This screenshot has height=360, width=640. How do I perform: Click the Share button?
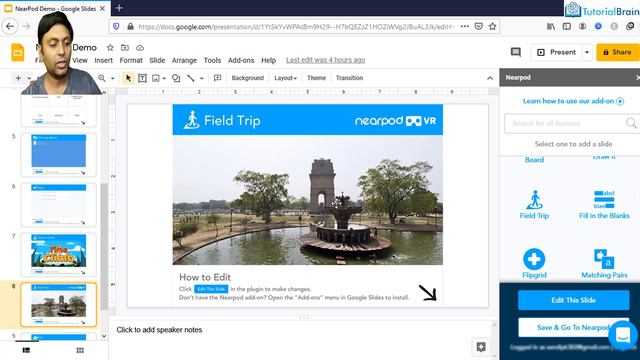618,52
